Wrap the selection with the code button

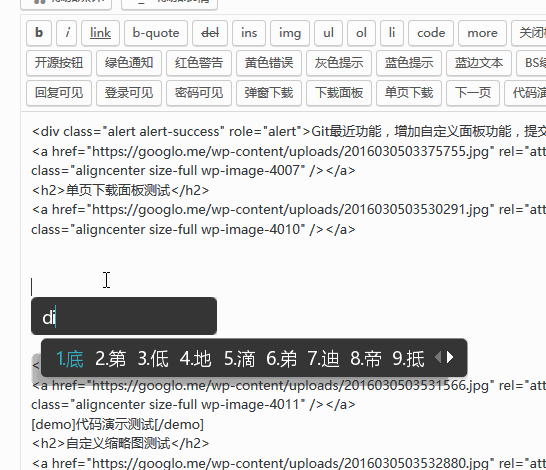tap(431, 33)
